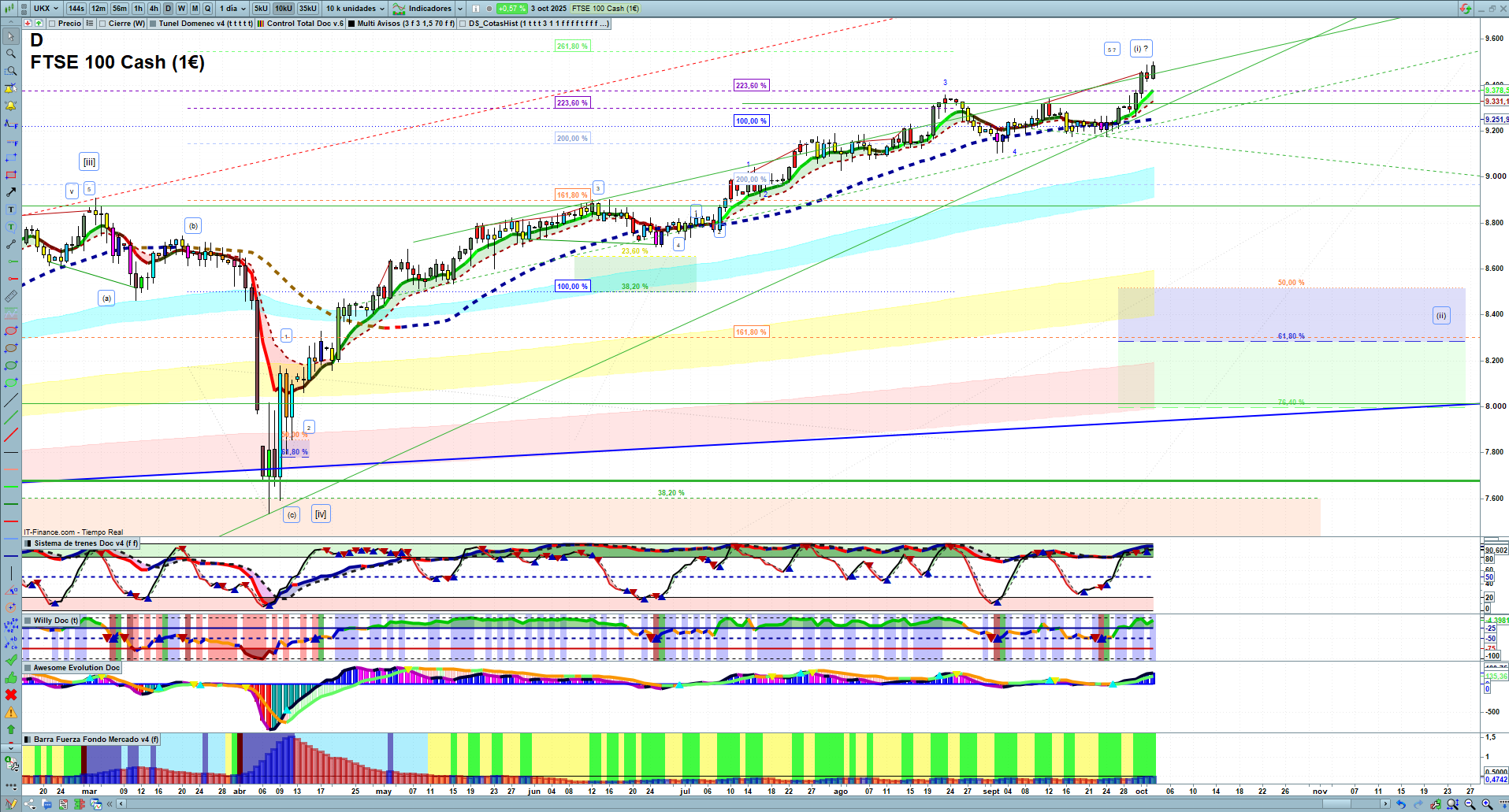Click the Control Total Doc color swatch
The height and width of the screenshot is (812, 1509).
261,24
